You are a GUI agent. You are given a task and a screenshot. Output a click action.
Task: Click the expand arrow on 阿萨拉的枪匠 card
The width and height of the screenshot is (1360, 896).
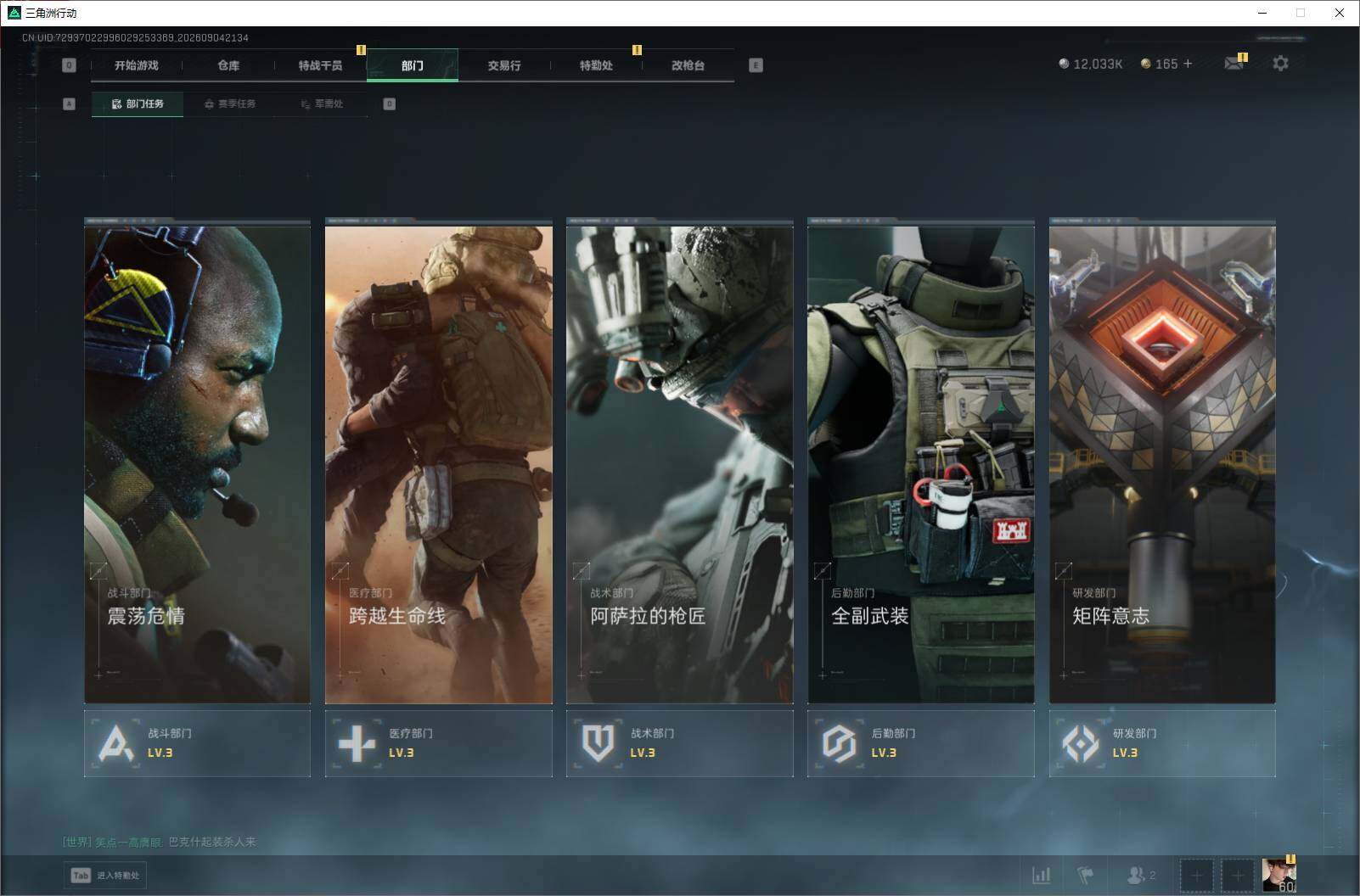pyautogui.click(x=581, y=571)
